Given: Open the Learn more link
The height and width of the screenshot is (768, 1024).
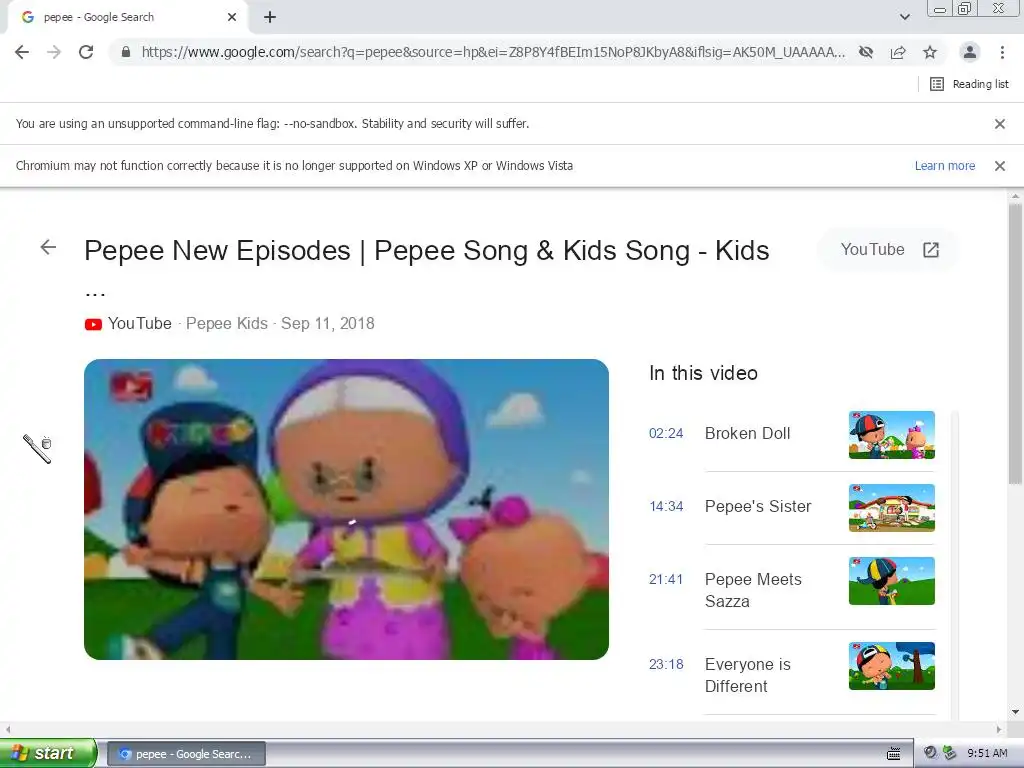Looking at the screenshot, I should click(944, 166).
